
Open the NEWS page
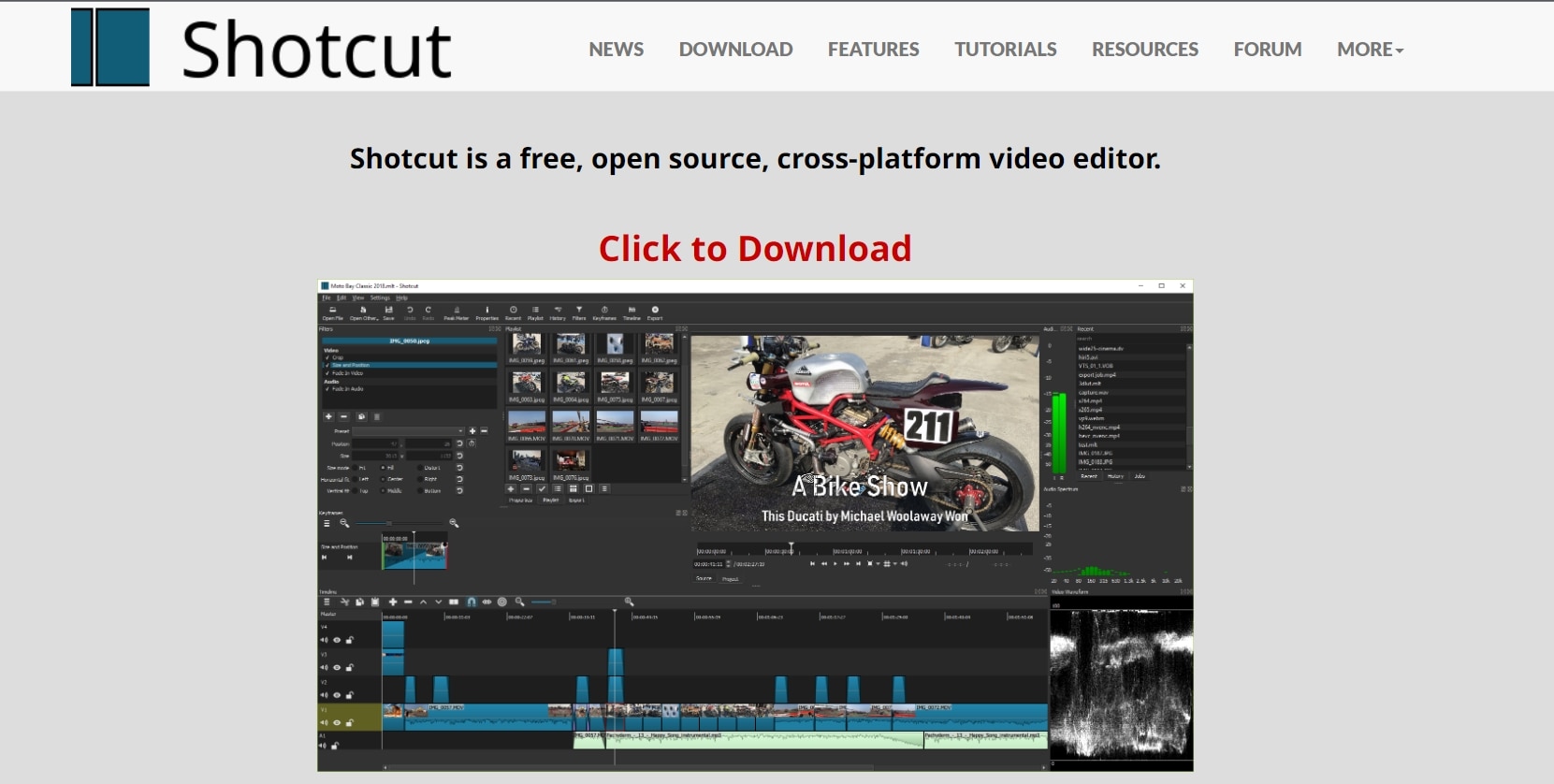[x=616, y=49]
